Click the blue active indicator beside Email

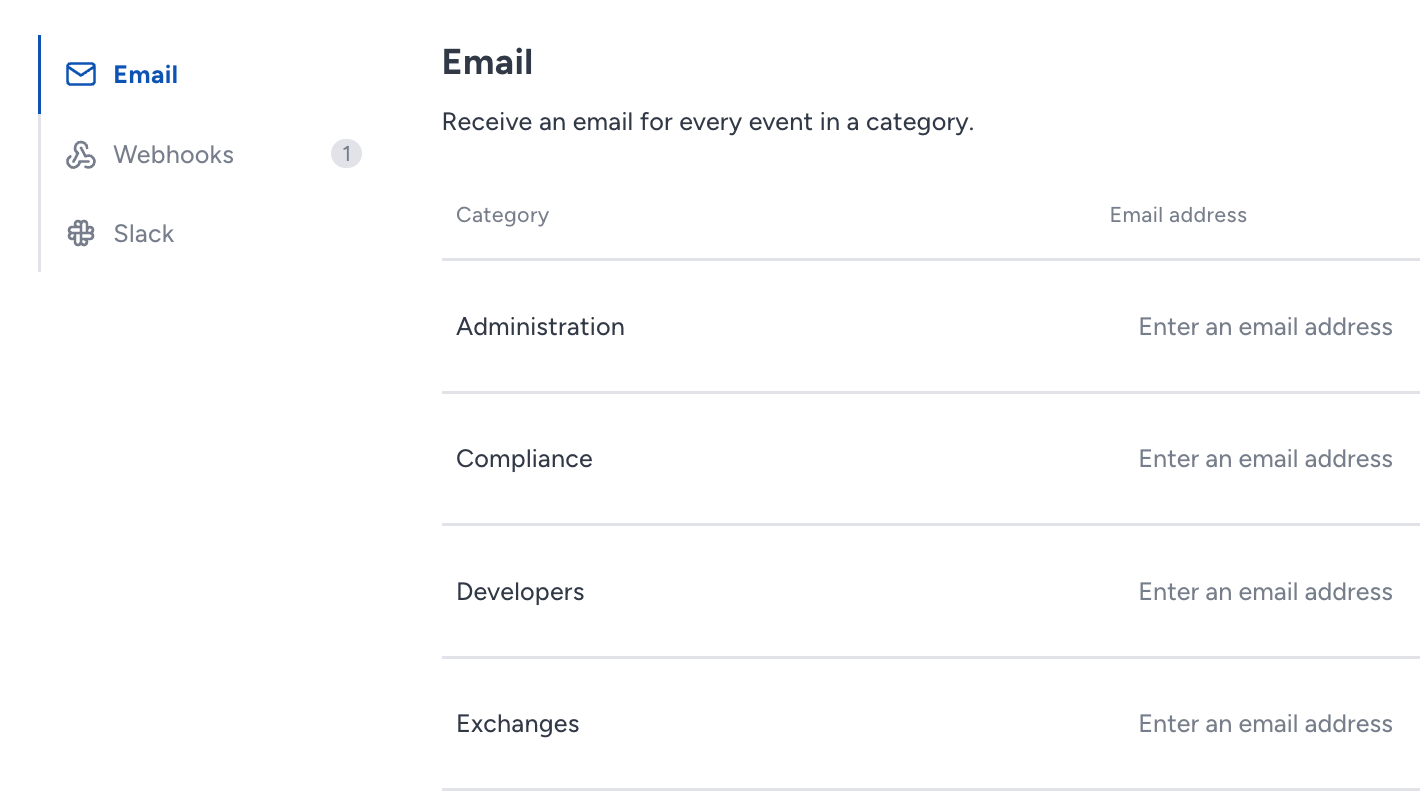40,75
